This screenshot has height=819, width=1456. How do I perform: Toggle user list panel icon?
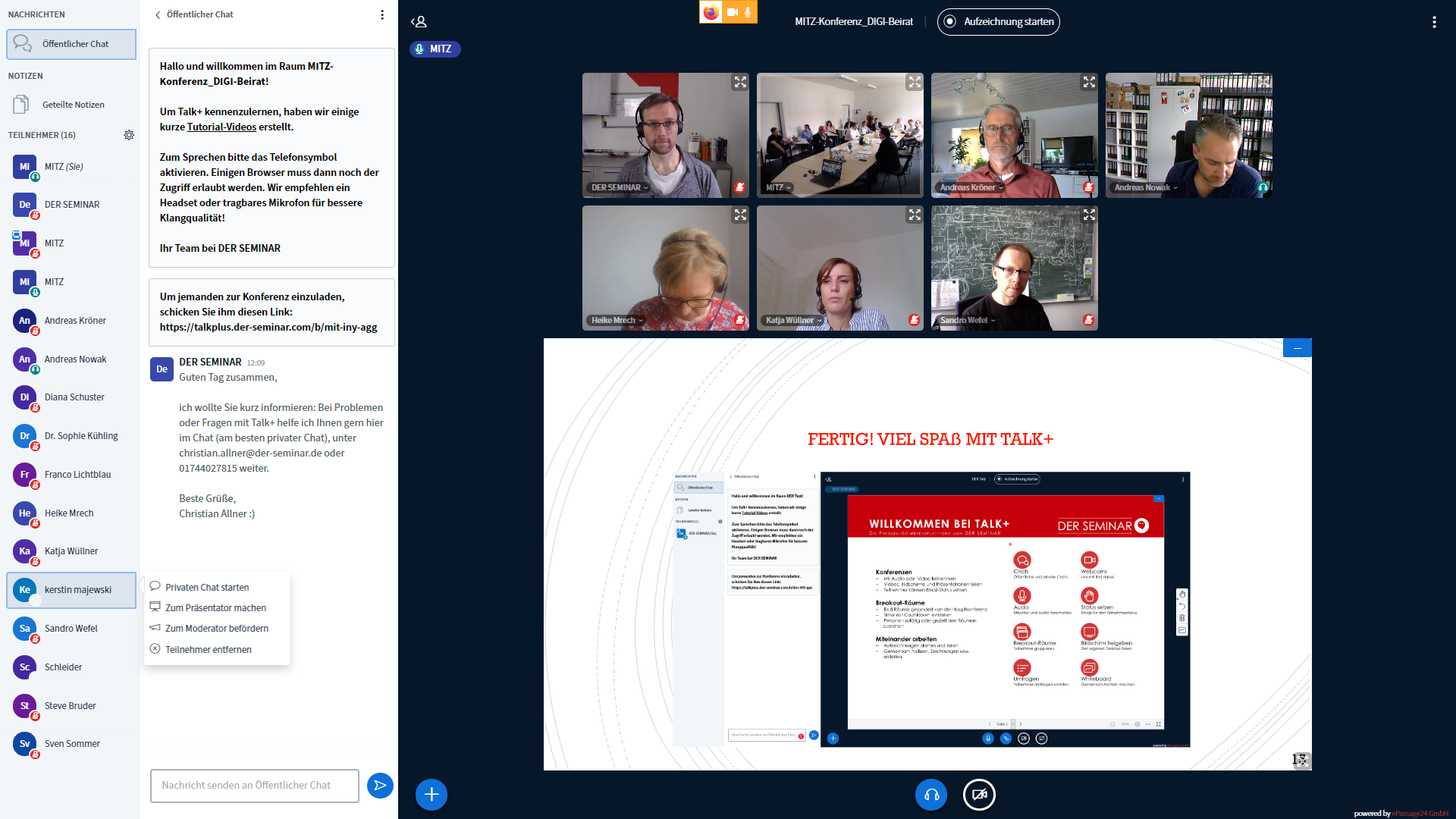[x=419, y=22]
